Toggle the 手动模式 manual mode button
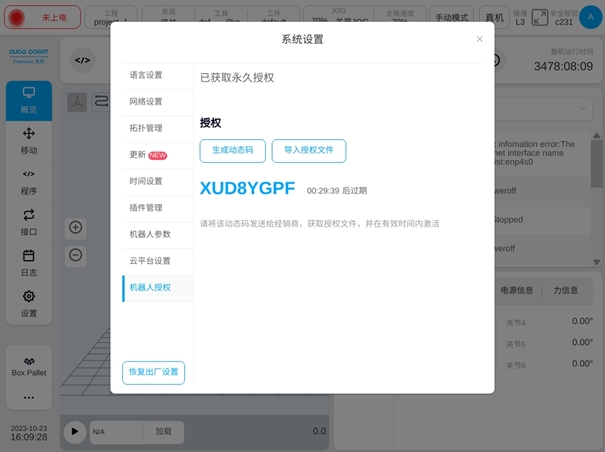The image size is (605, 452). [454, 18]
